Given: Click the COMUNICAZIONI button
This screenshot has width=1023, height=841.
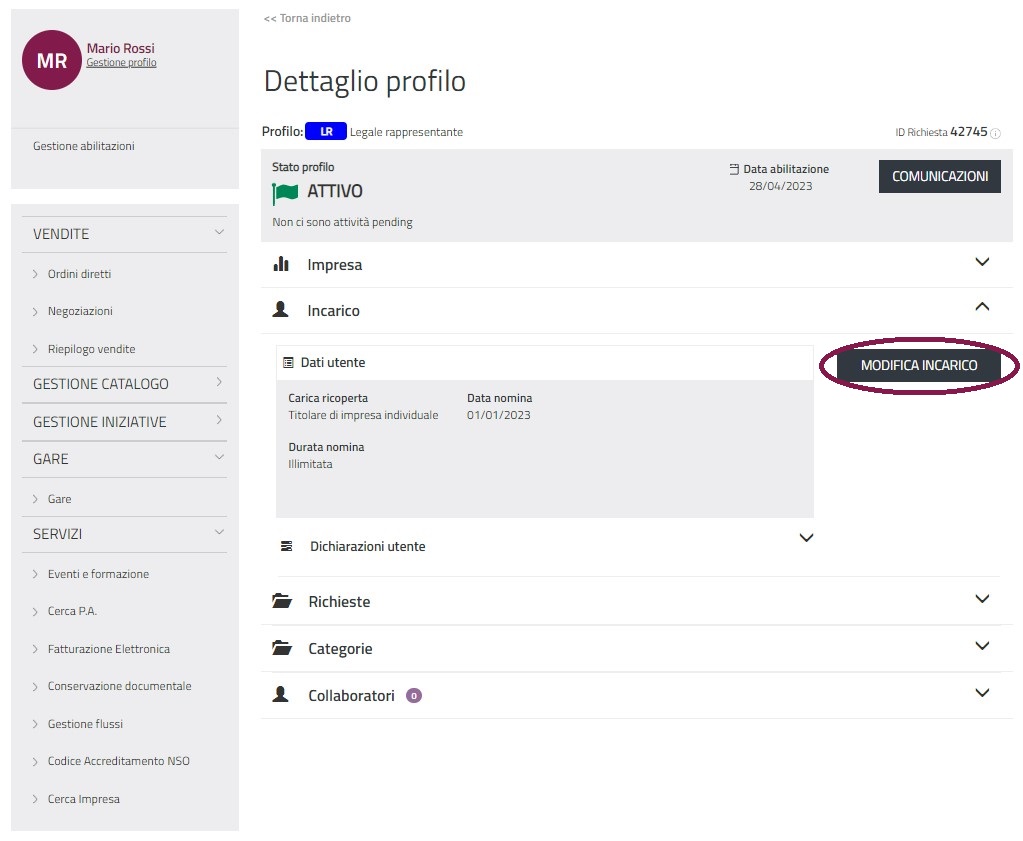Looking at the screenshot, I should (939, 177).
